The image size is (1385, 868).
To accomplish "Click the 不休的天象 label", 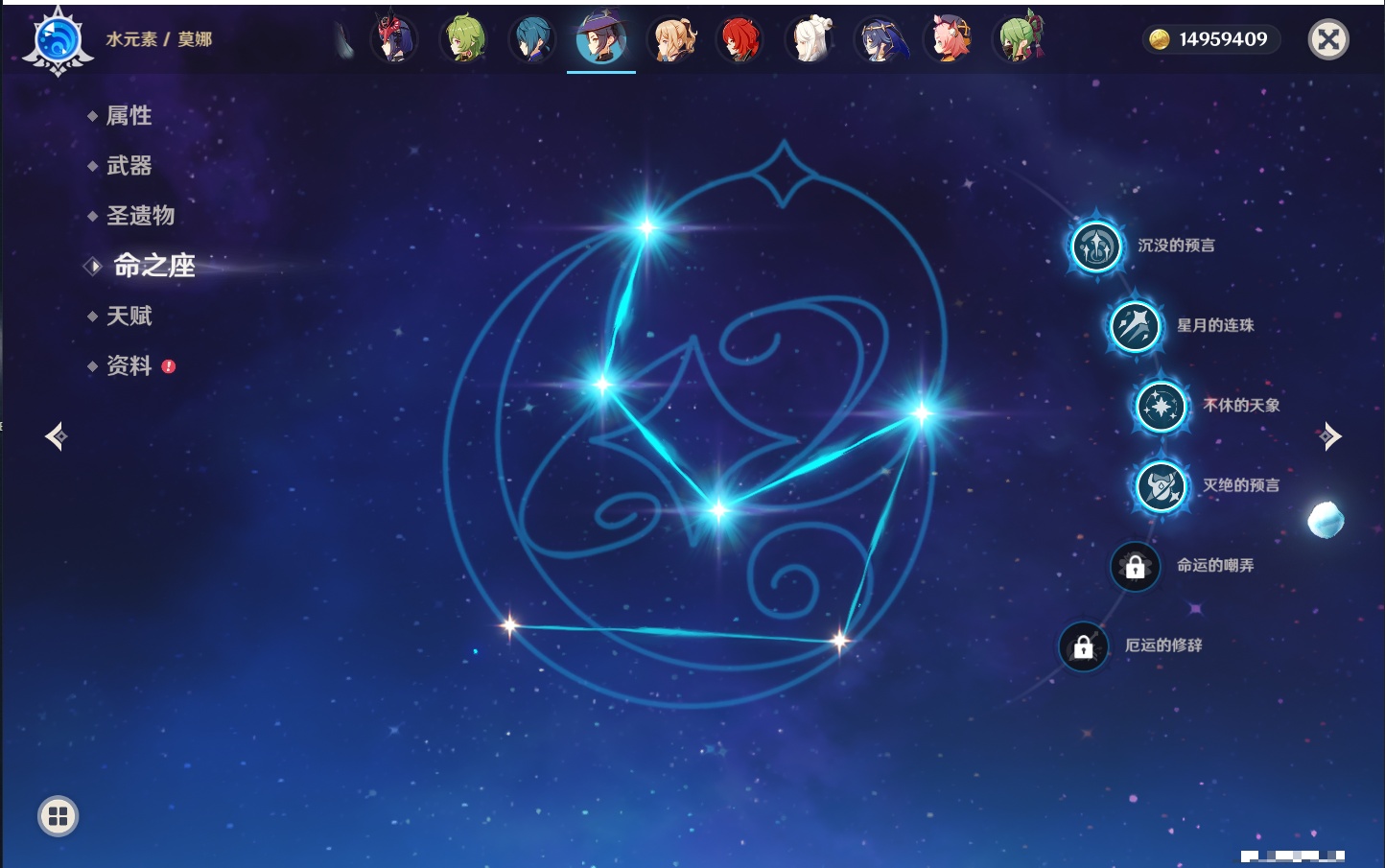I will coord(1241,406).
